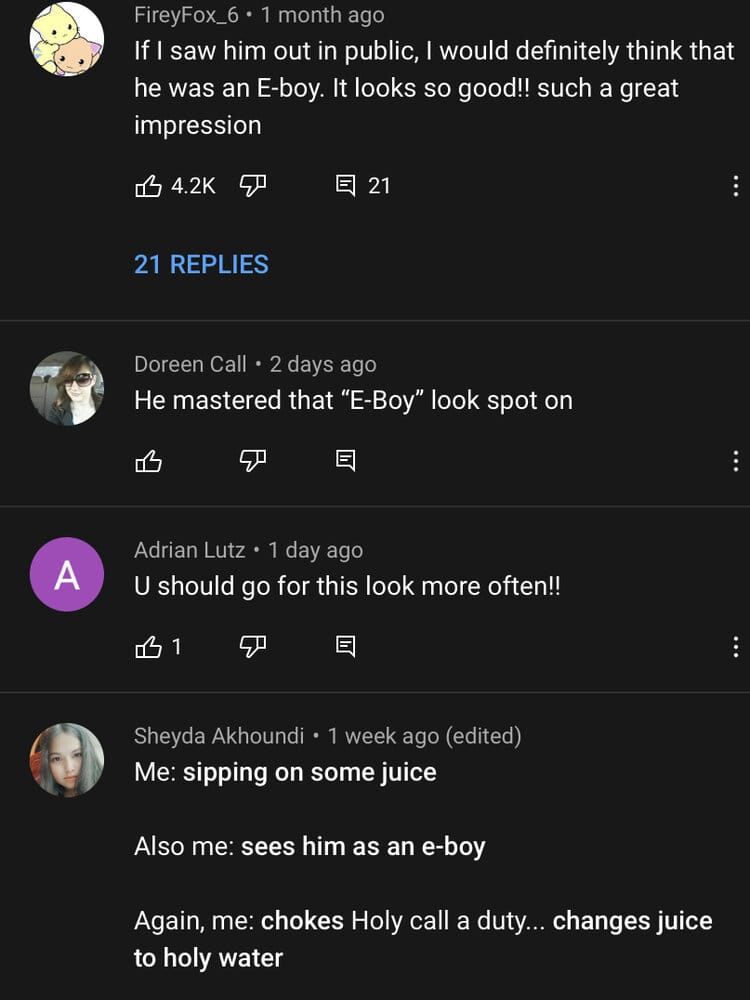Expand the 21 REPLIES thread
The height and width of the screenshot is (1000, 750).
[x=201, y=264]
